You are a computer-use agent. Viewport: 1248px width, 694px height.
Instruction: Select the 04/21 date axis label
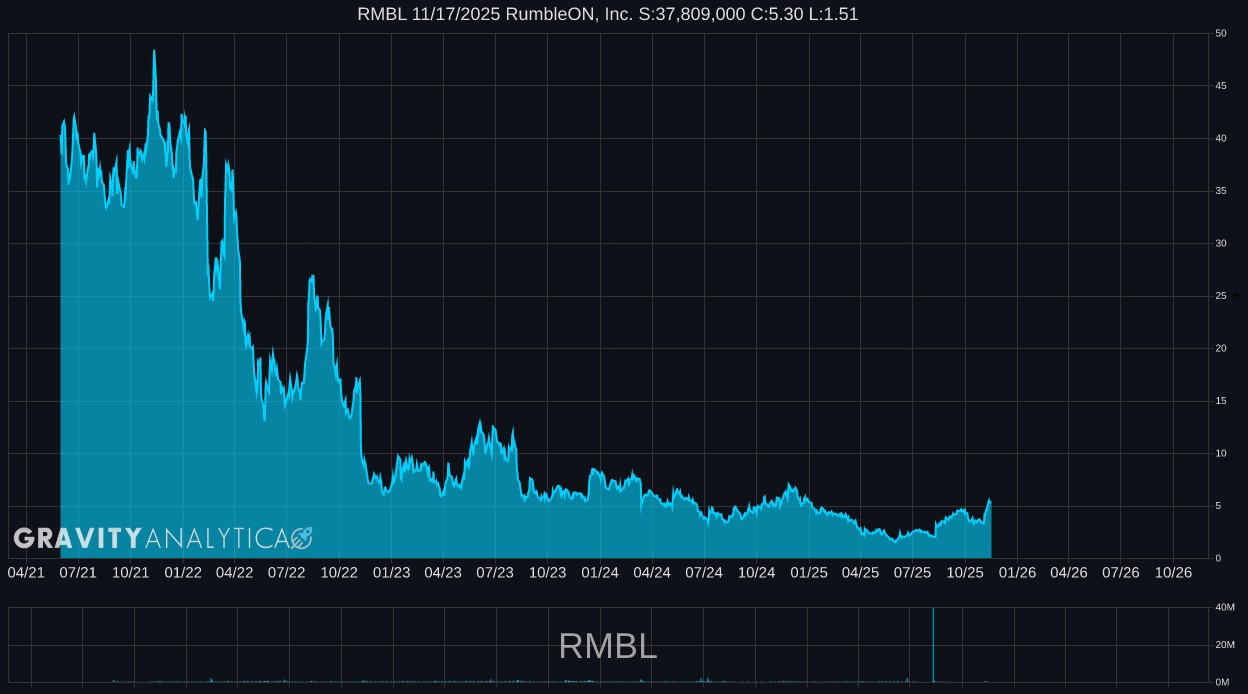click(26, 572)
